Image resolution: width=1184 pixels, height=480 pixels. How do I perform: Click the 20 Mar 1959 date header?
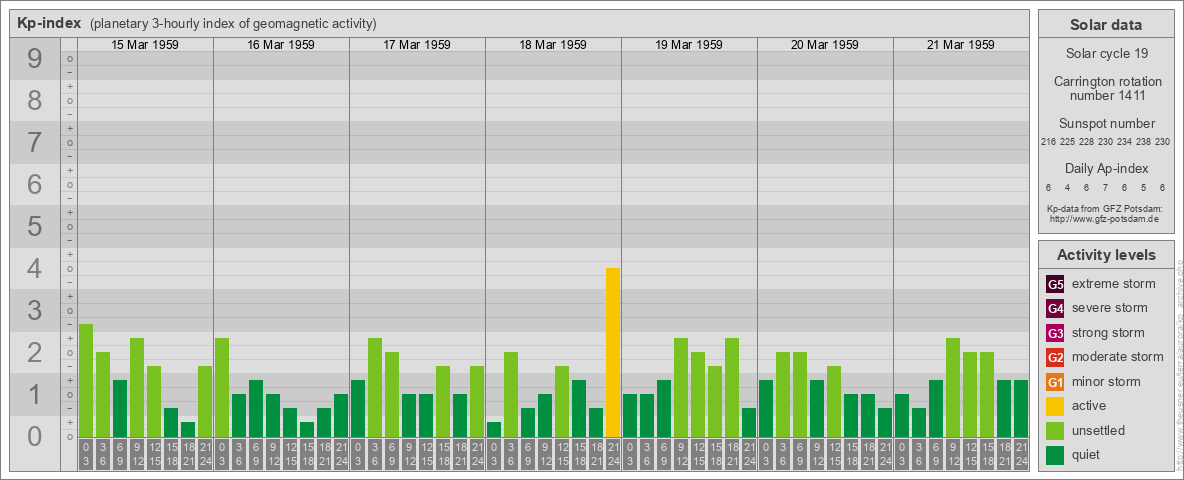coord(825,45)
